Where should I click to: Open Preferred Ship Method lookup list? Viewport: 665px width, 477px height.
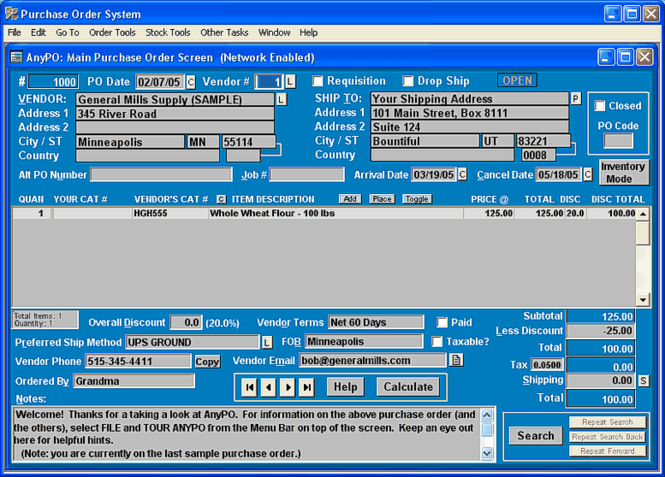[x=267, y=342]
